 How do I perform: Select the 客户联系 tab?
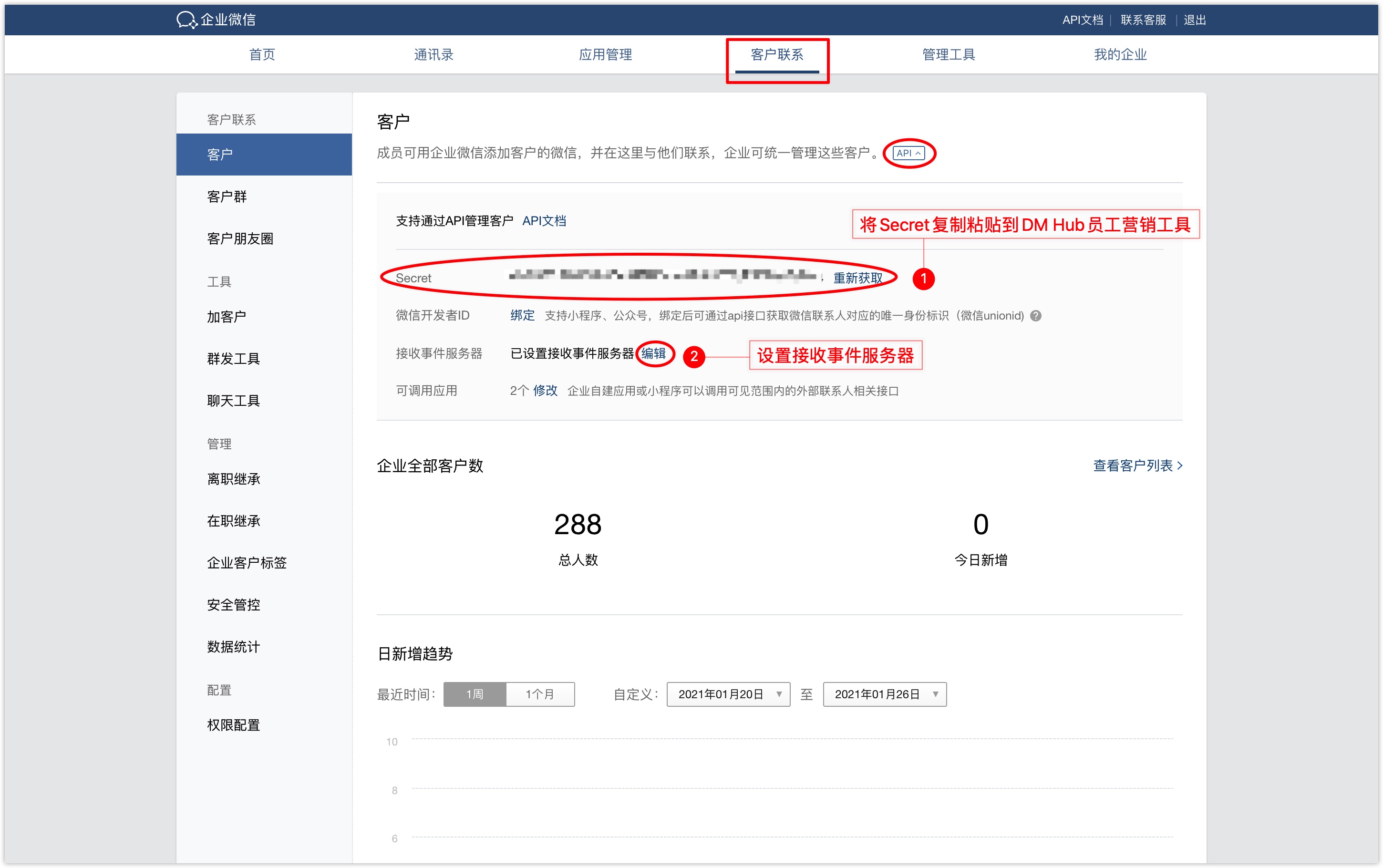click(777, 54)
